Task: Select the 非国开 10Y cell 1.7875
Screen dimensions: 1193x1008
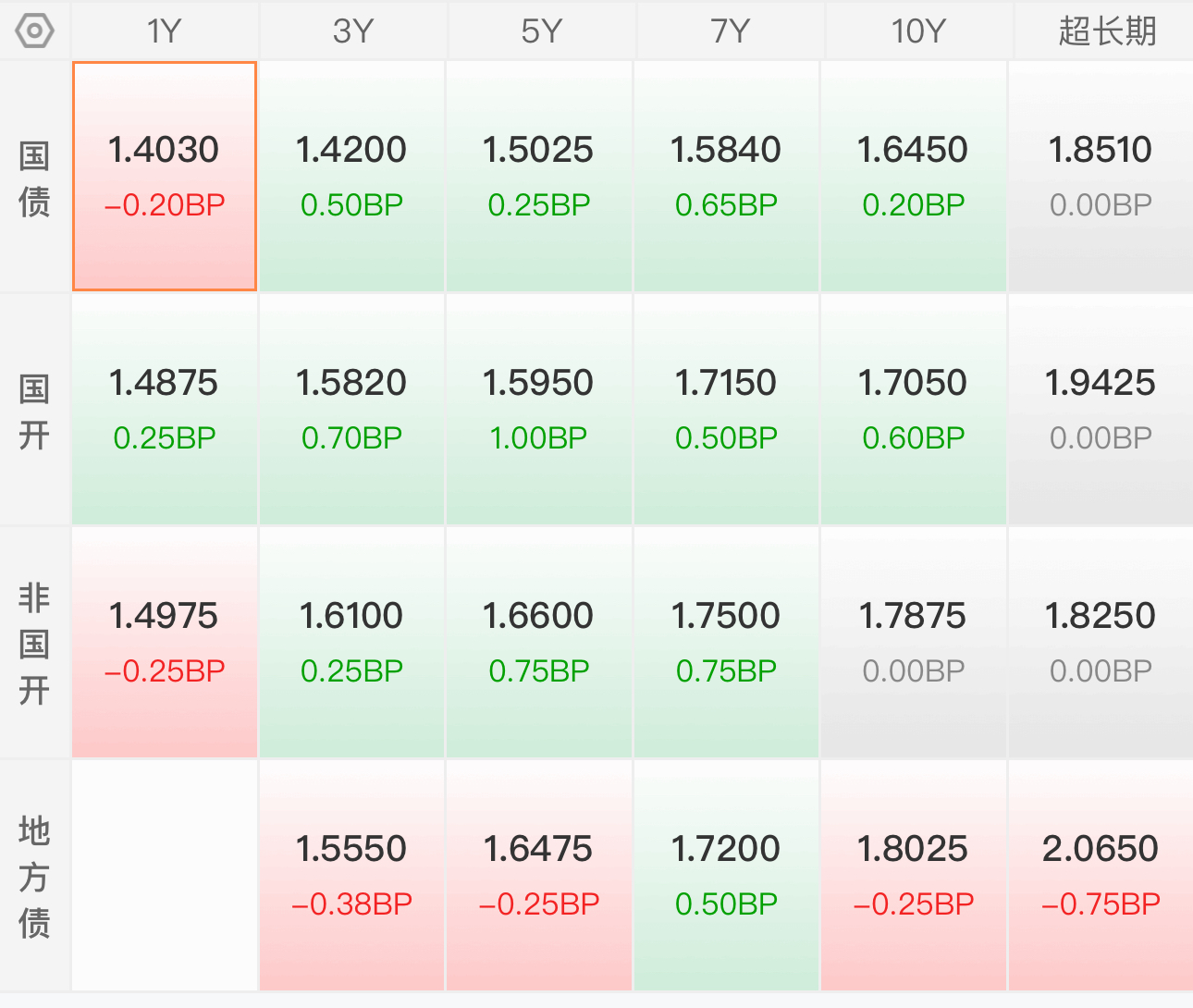Action: click(x=913, y=643)
